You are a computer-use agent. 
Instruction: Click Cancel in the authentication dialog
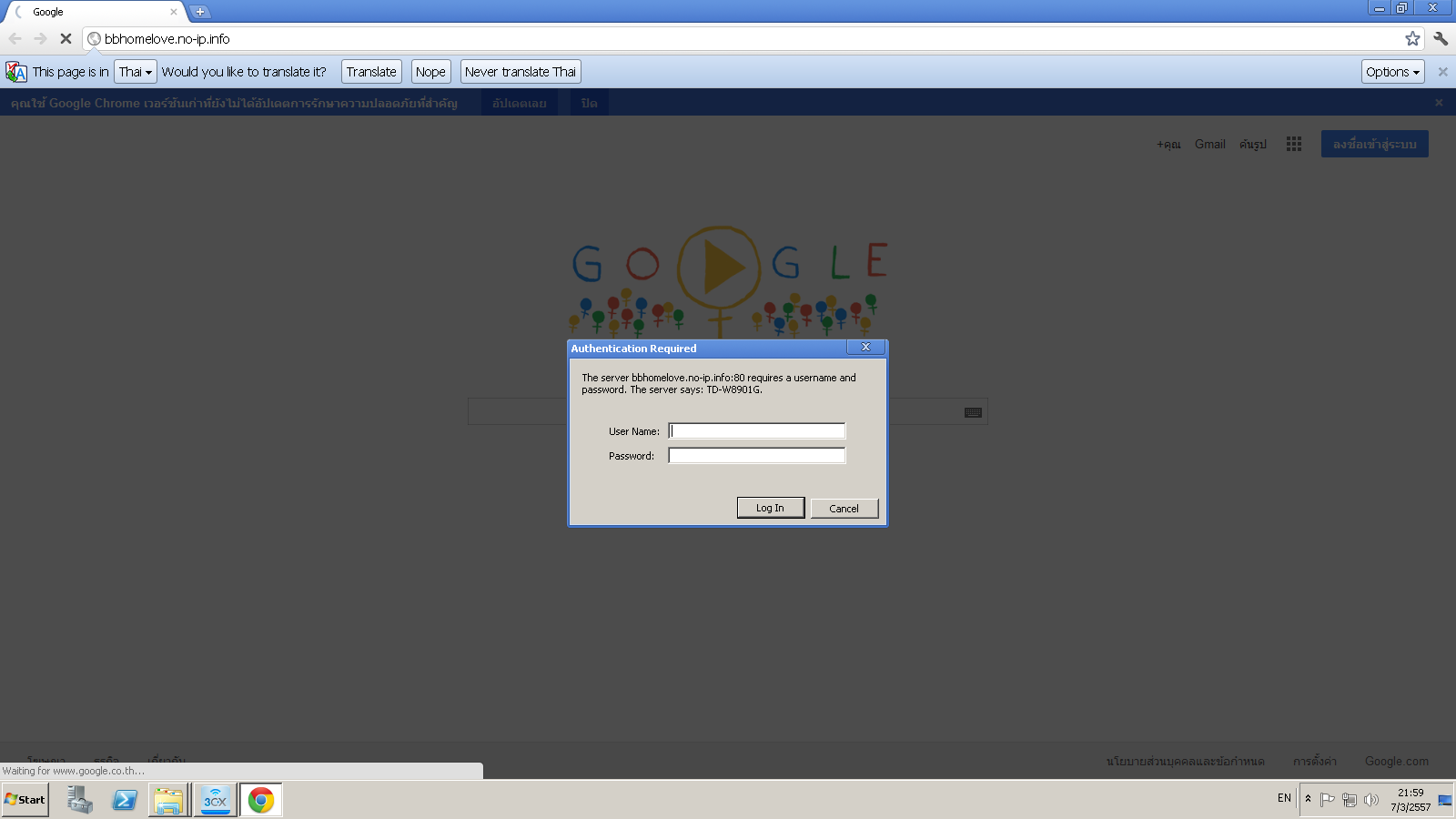[x=844, y=508]
